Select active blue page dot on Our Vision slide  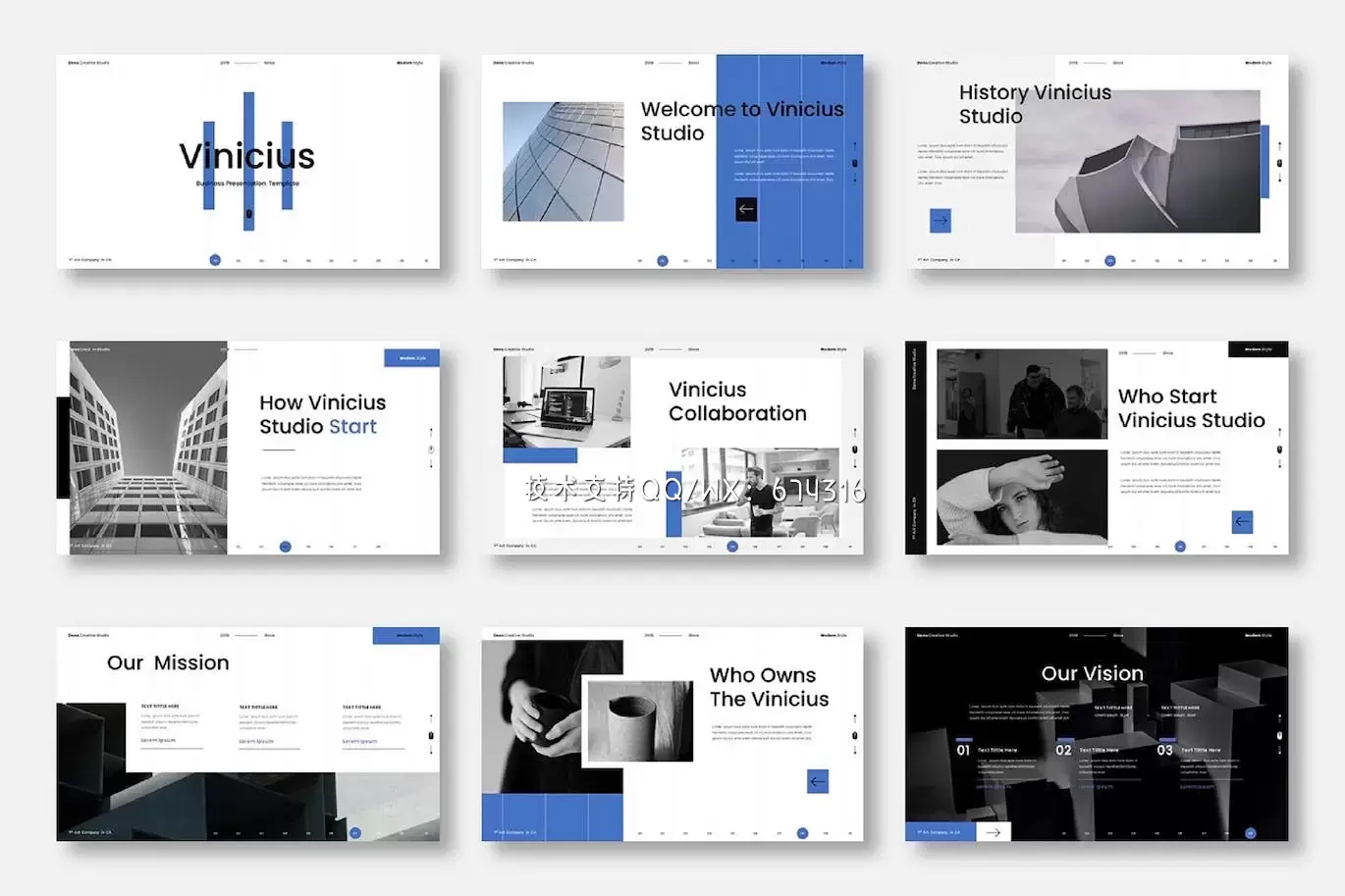(x=1250, y=833)
